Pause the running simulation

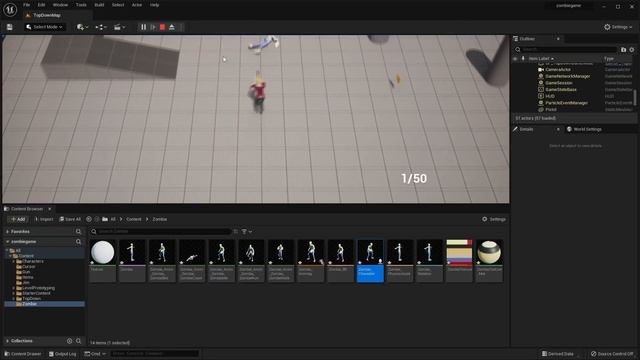143,27
